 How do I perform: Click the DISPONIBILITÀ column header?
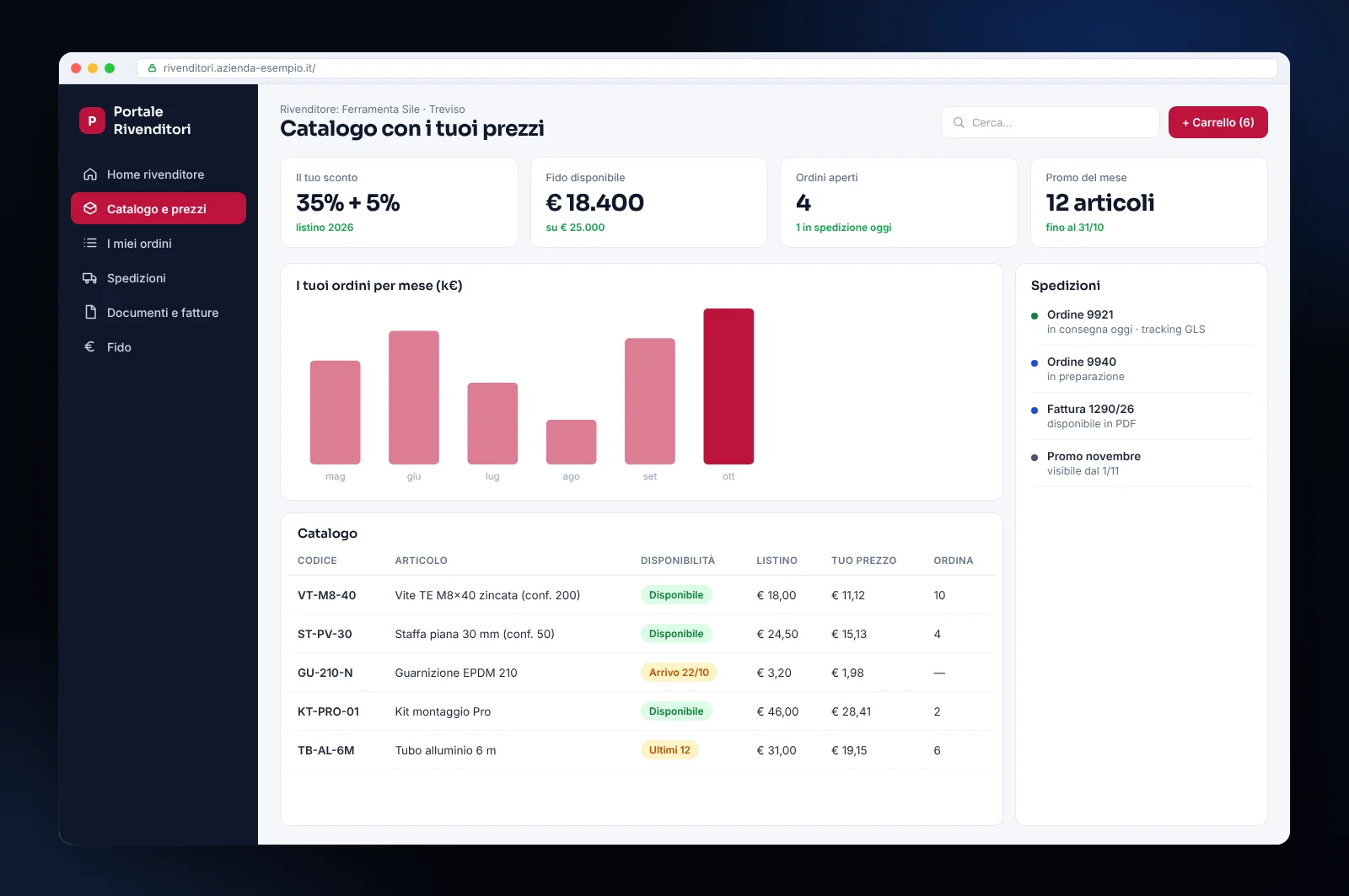(x=678, y=561)
